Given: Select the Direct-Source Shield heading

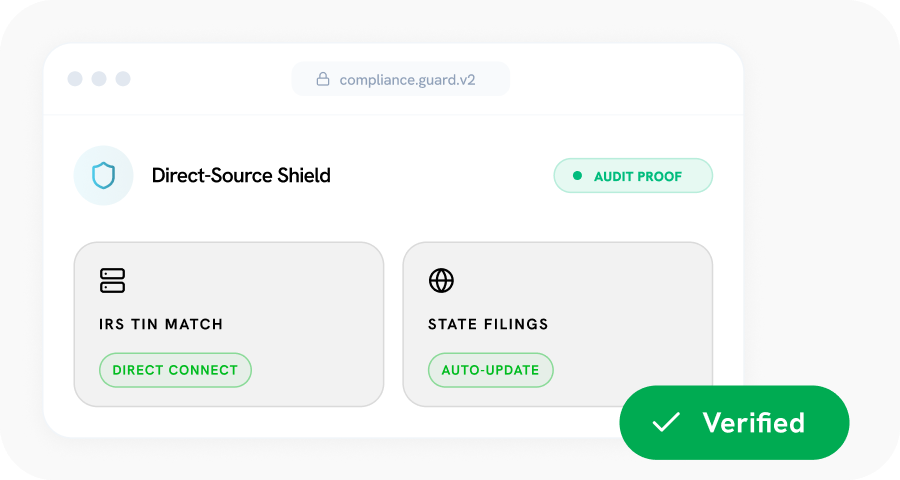Looking at the screenshot, I should (241, 176).
